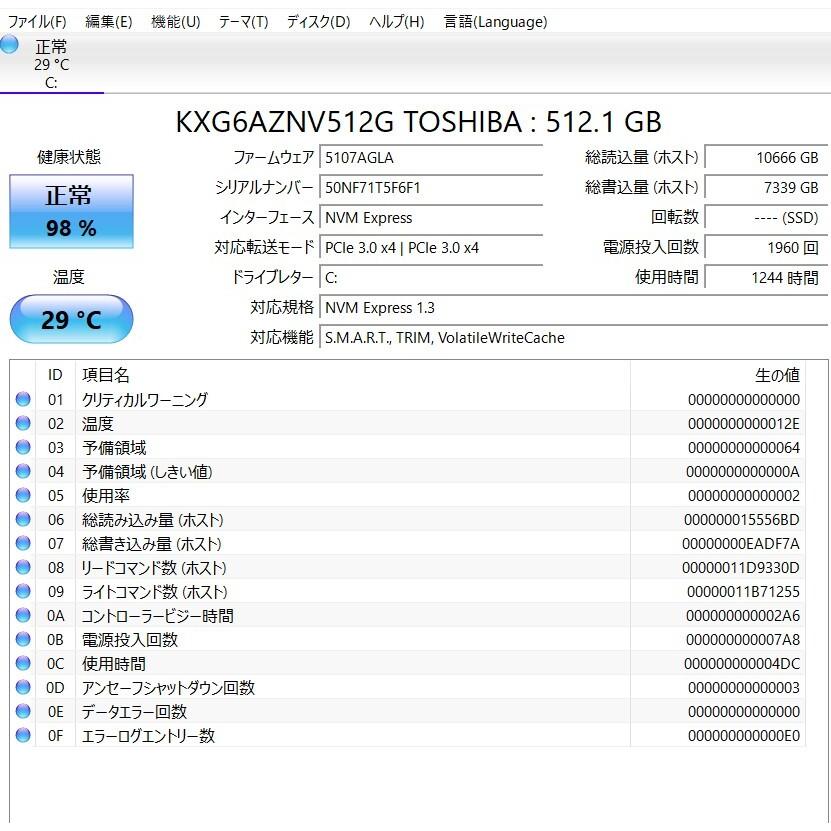Click the 正常 98 % health status button
The width and height of the screenshot is (831, 831).
tap(71, 211)
